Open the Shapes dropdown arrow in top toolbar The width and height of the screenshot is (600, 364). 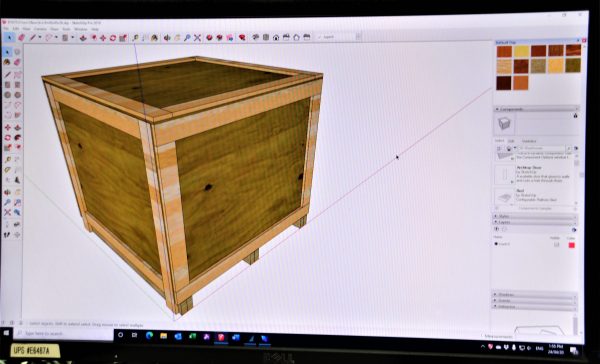coord(72,37)
